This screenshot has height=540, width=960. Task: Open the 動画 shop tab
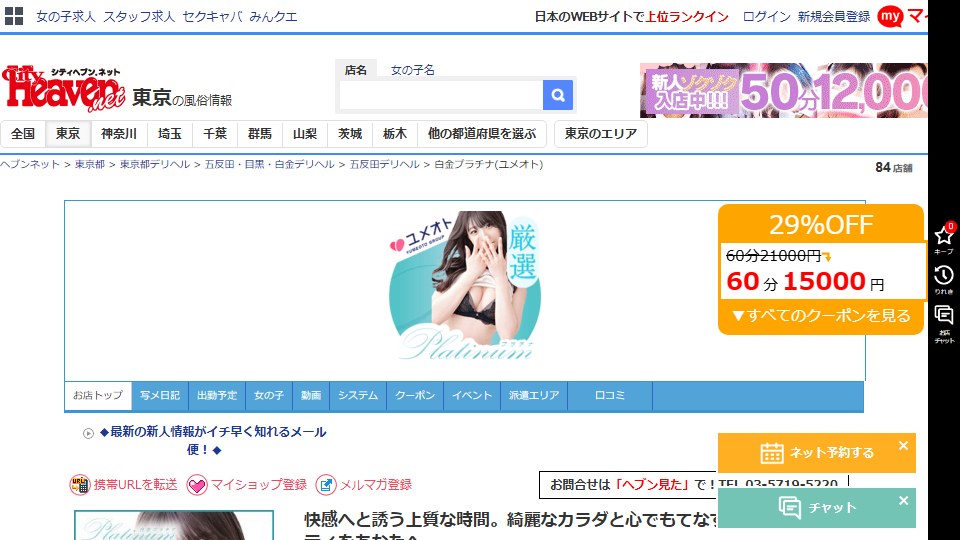tap(311, 396)
